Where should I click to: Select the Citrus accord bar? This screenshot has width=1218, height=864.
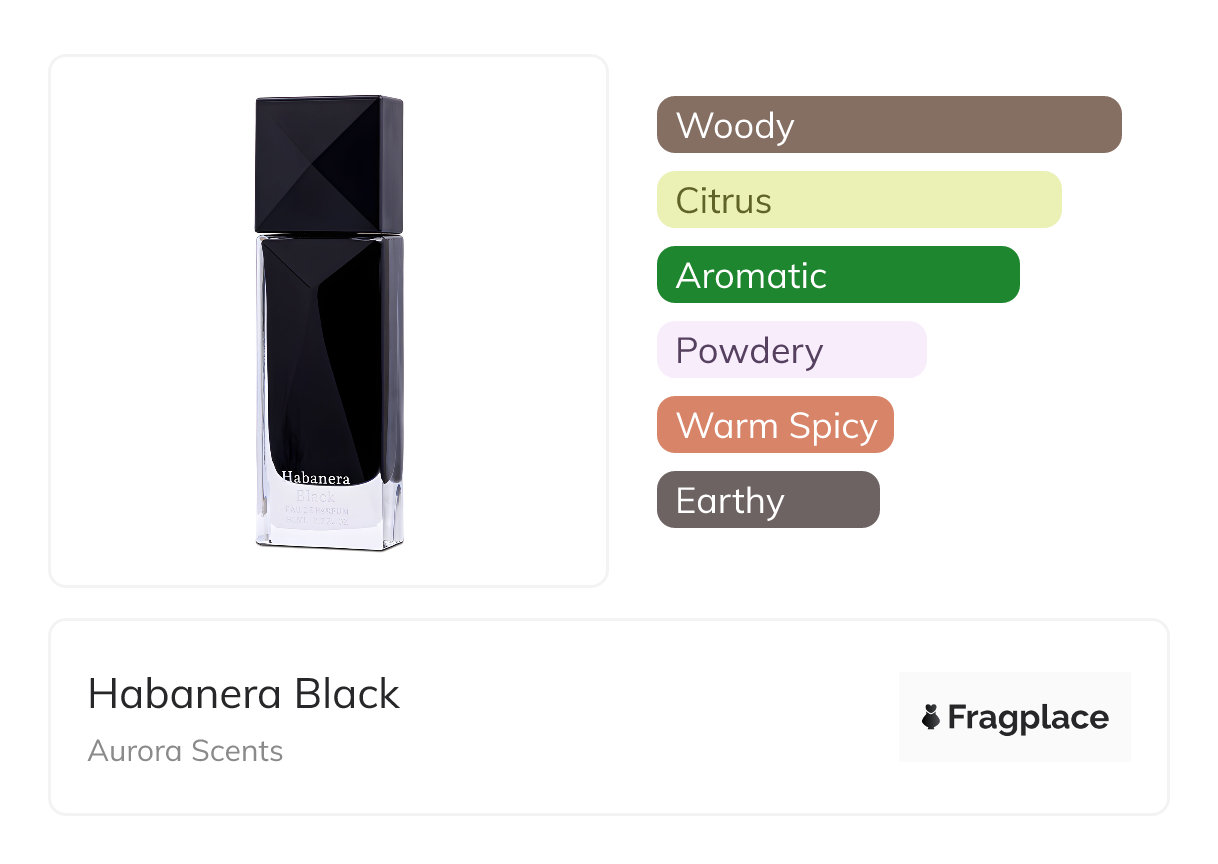click(858, 200)
